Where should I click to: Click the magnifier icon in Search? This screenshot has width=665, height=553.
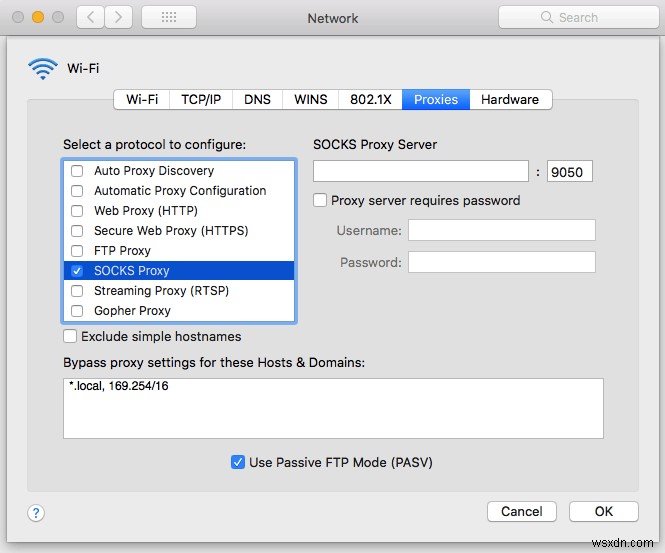click(x=547, y=17)
